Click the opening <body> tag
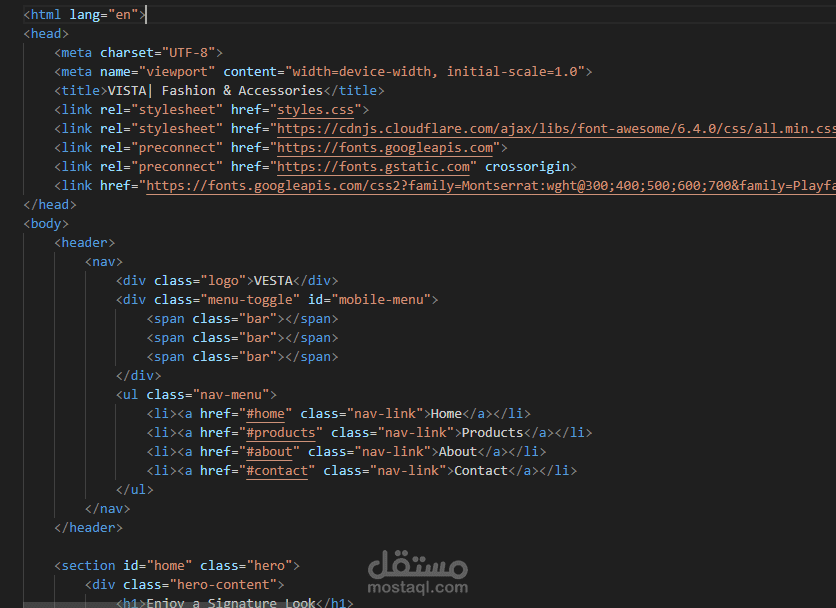Image resolution: width=836 pixels, height=608 pixels. click(x=46, y=224)
